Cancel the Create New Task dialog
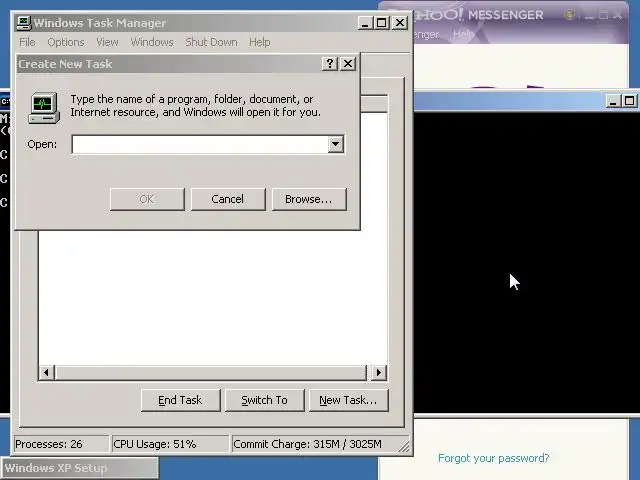The height and width of the screenshot is (480, 640). [228, 199]
